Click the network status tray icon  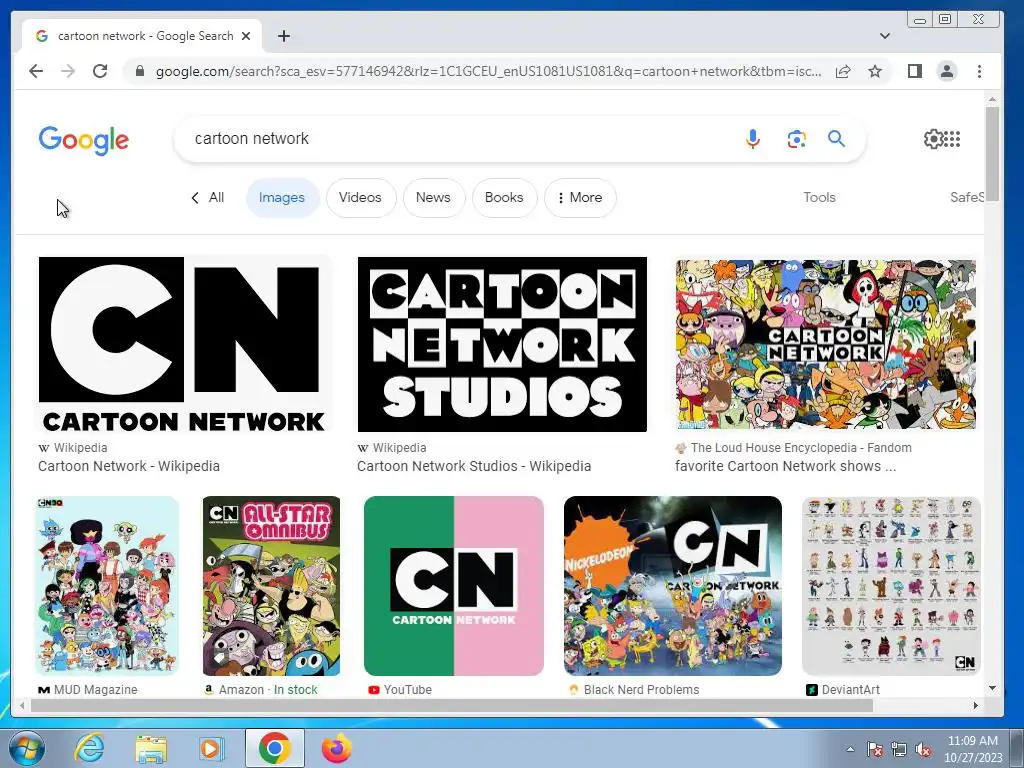pos(899,749)
